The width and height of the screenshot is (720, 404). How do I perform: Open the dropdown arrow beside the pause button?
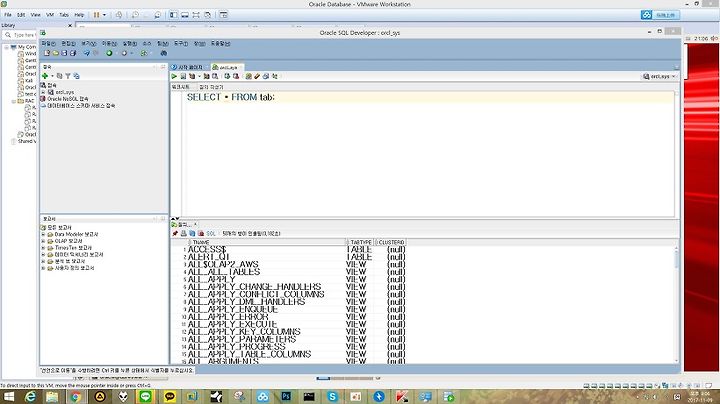104,15
